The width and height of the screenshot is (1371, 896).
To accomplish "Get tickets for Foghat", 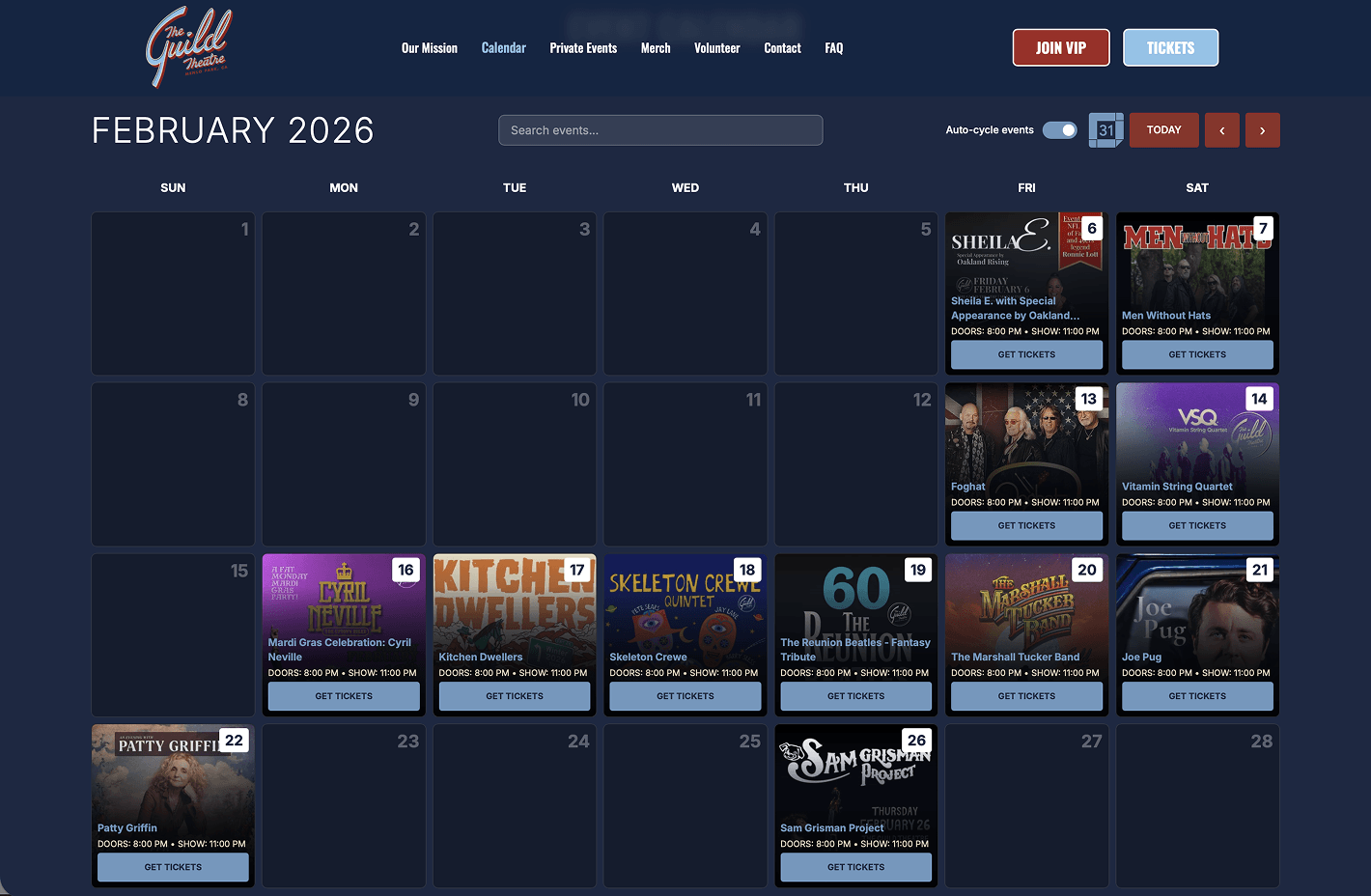I will click(x=1026, y=525).
